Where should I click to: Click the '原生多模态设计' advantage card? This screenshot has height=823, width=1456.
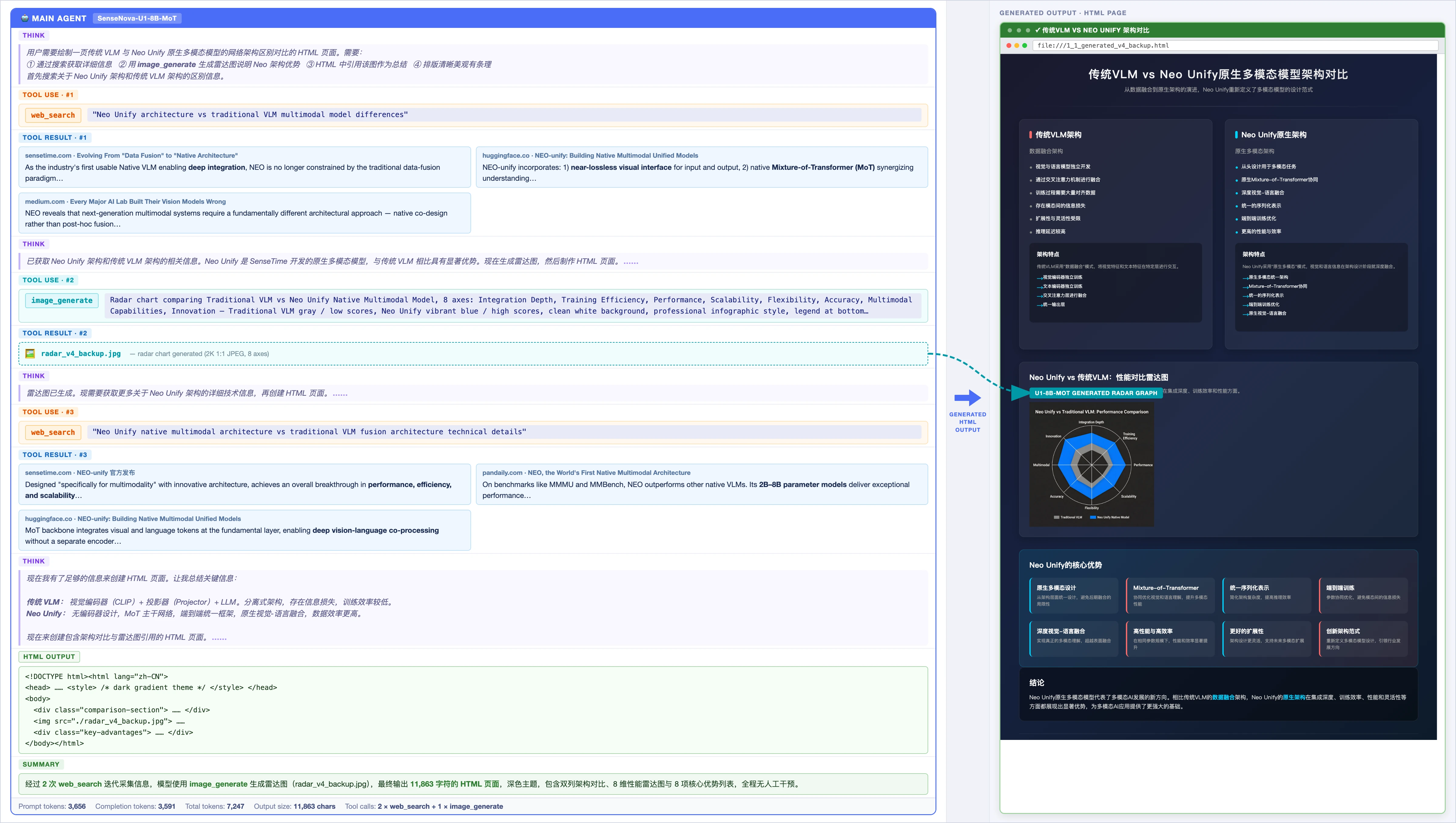click(x=1074, y=595)
